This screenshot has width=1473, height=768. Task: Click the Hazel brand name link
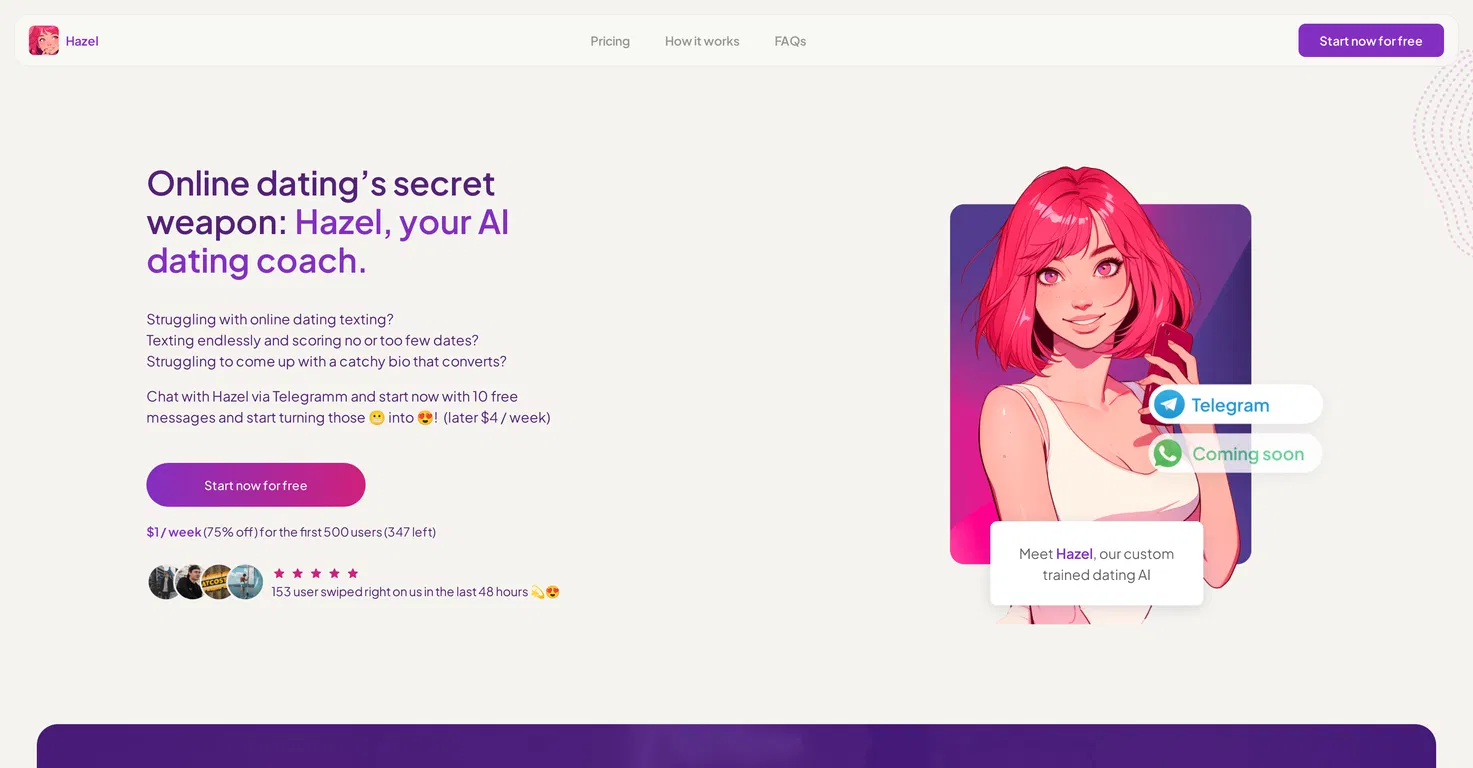pos(82,41)
